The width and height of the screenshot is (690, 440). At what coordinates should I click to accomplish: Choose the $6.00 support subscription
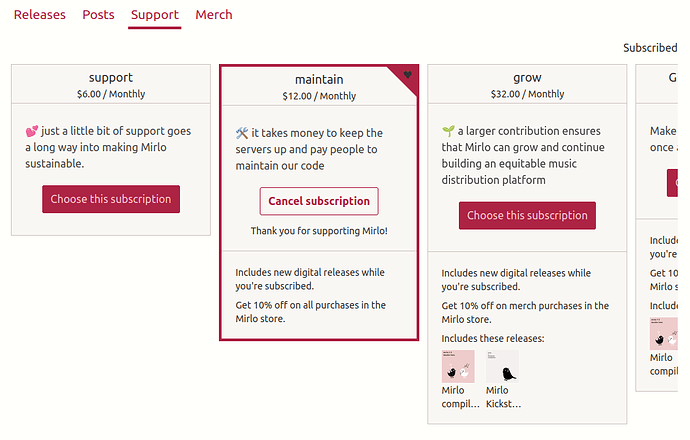[111, 199]
